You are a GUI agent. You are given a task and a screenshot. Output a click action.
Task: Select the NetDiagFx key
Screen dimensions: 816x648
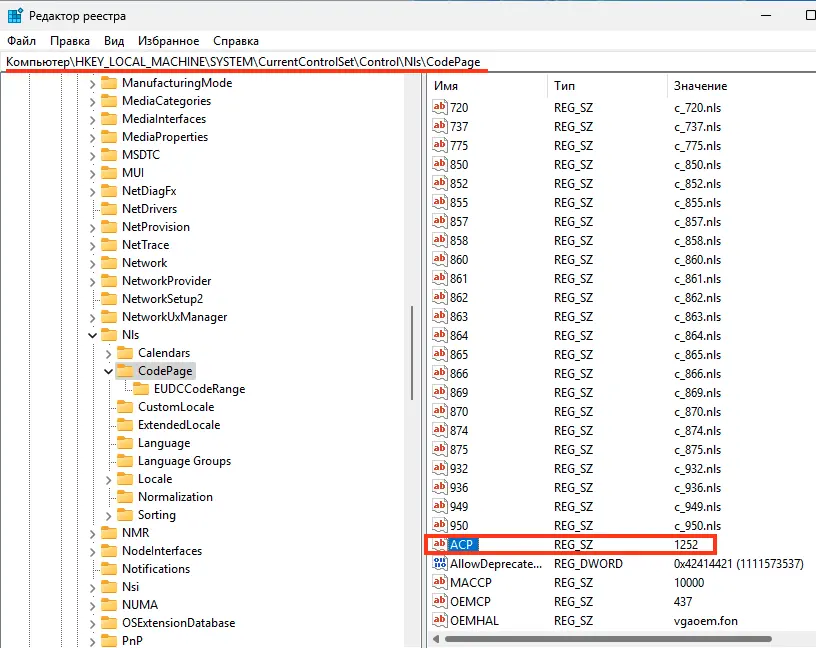(149, 191)
